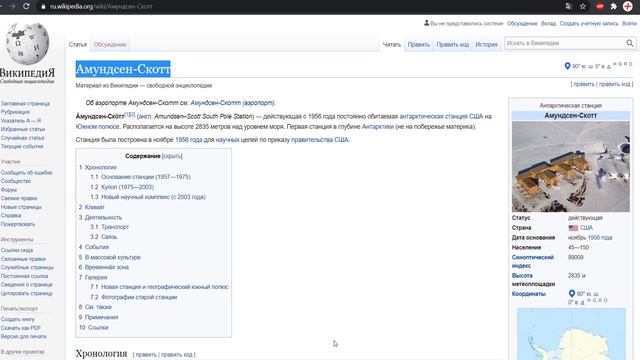Click Синоптический индекс infobox link
The width and height of the screenshot is (640, 360).
pyautogui.click(x=533, y=262)
